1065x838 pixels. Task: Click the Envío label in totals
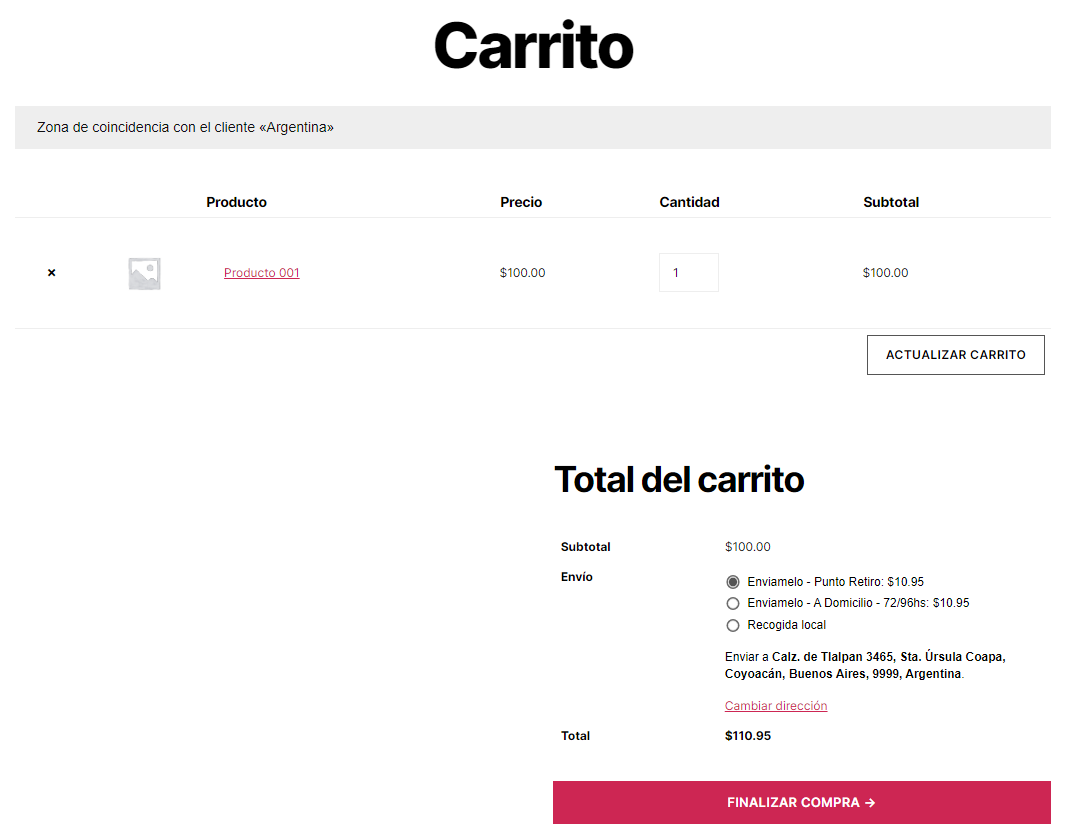[577, 577]
